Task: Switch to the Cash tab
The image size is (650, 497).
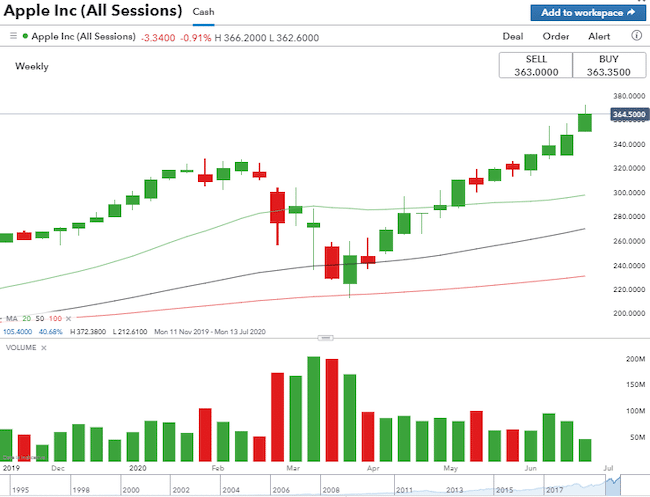Action: tap(203, 13)
